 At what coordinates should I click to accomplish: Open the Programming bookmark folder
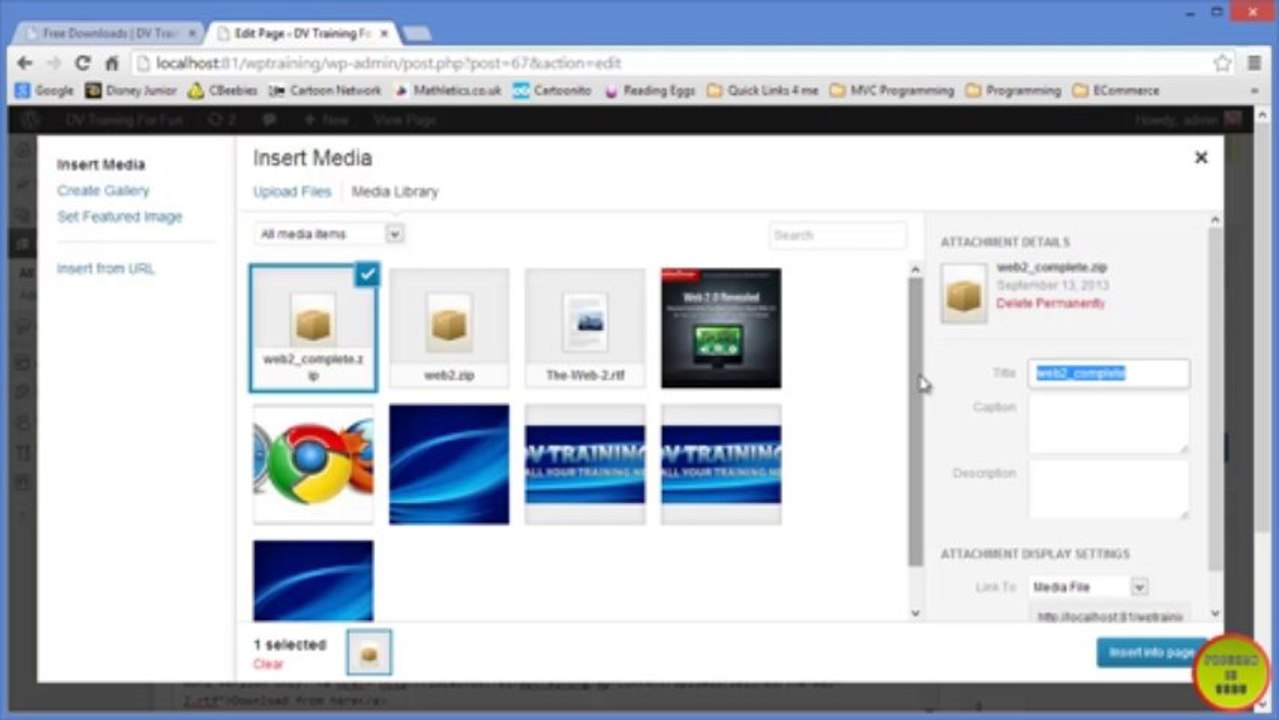(x=1013, y=90)
